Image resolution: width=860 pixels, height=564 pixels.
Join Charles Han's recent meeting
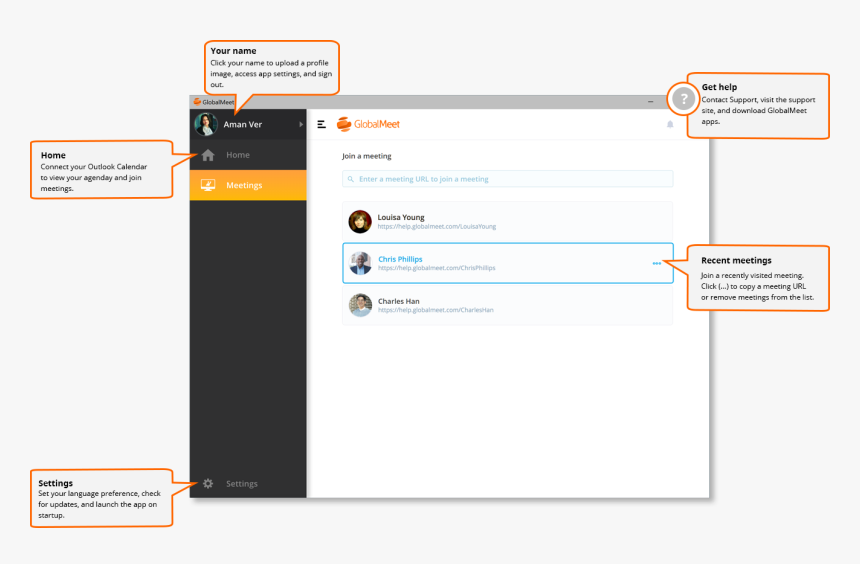(507, 305)
